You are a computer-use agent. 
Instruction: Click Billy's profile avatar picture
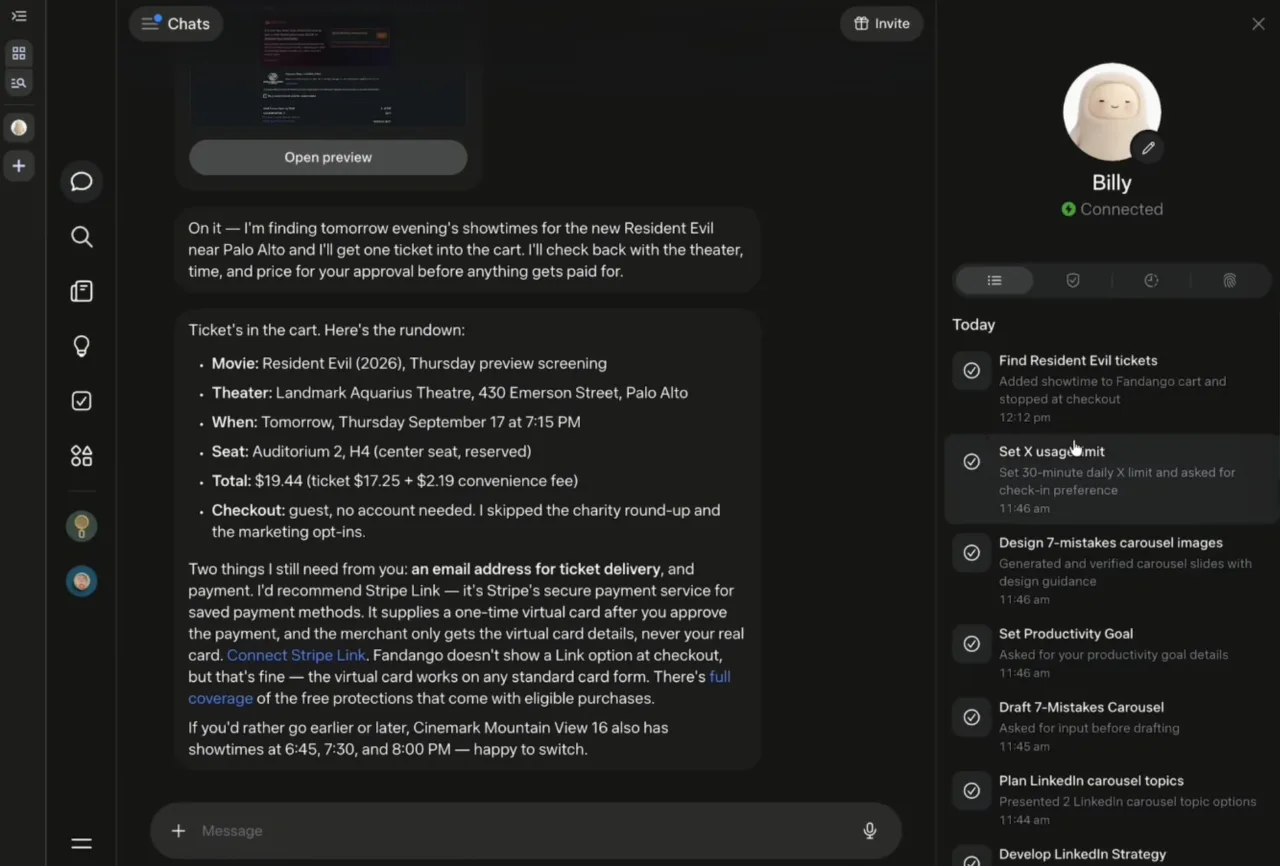[x=1111, y=111]
